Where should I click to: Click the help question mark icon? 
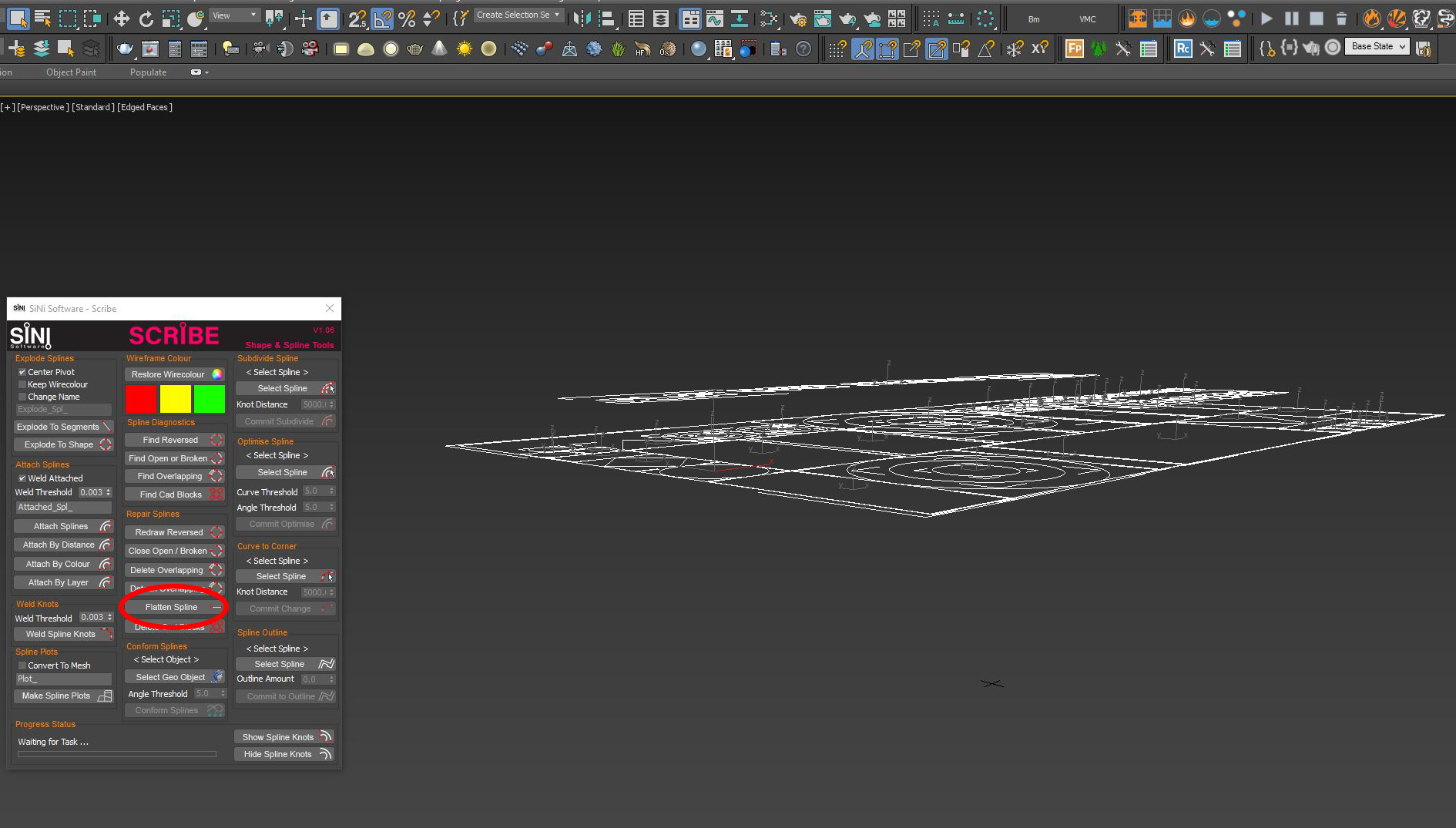click(803, 49)
